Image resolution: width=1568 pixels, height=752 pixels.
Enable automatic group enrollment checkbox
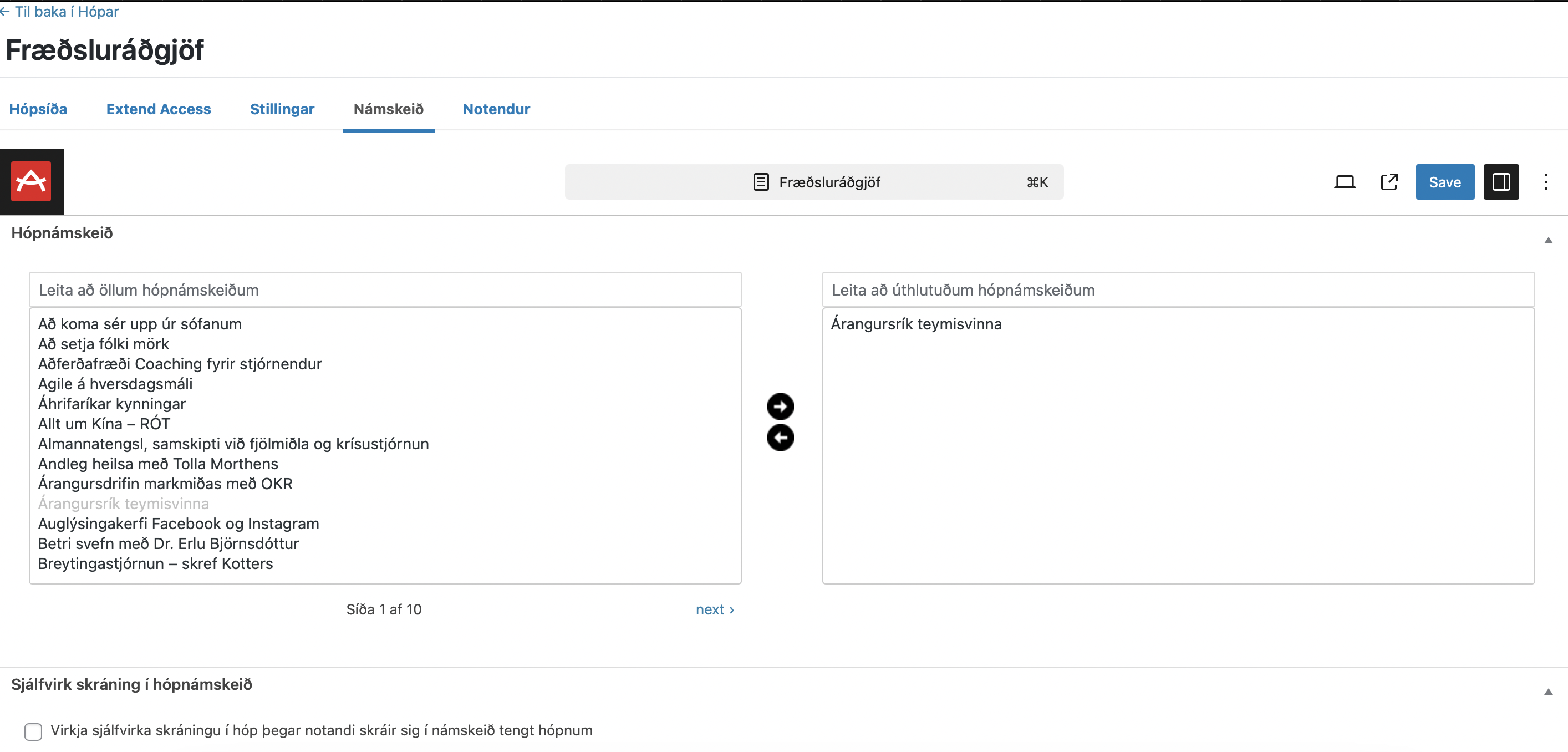click(33, 731)
